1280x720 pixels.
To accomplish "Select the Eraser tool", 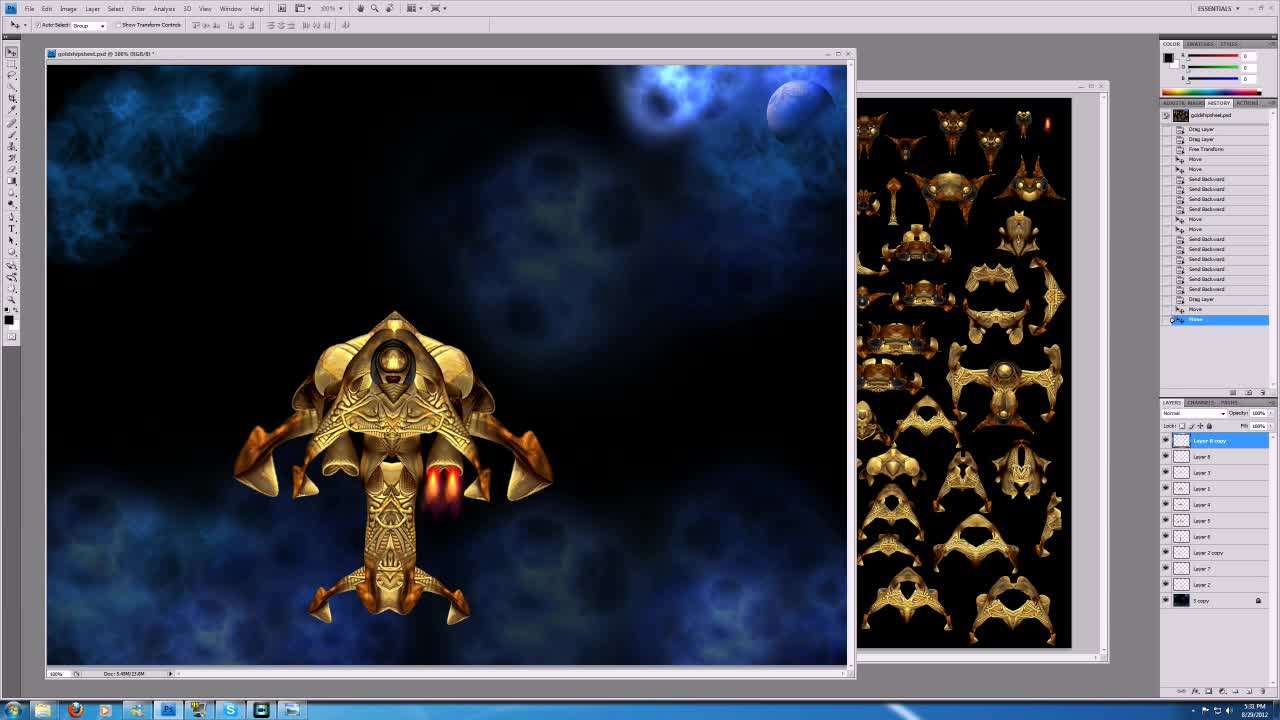I will pos(12,168).
